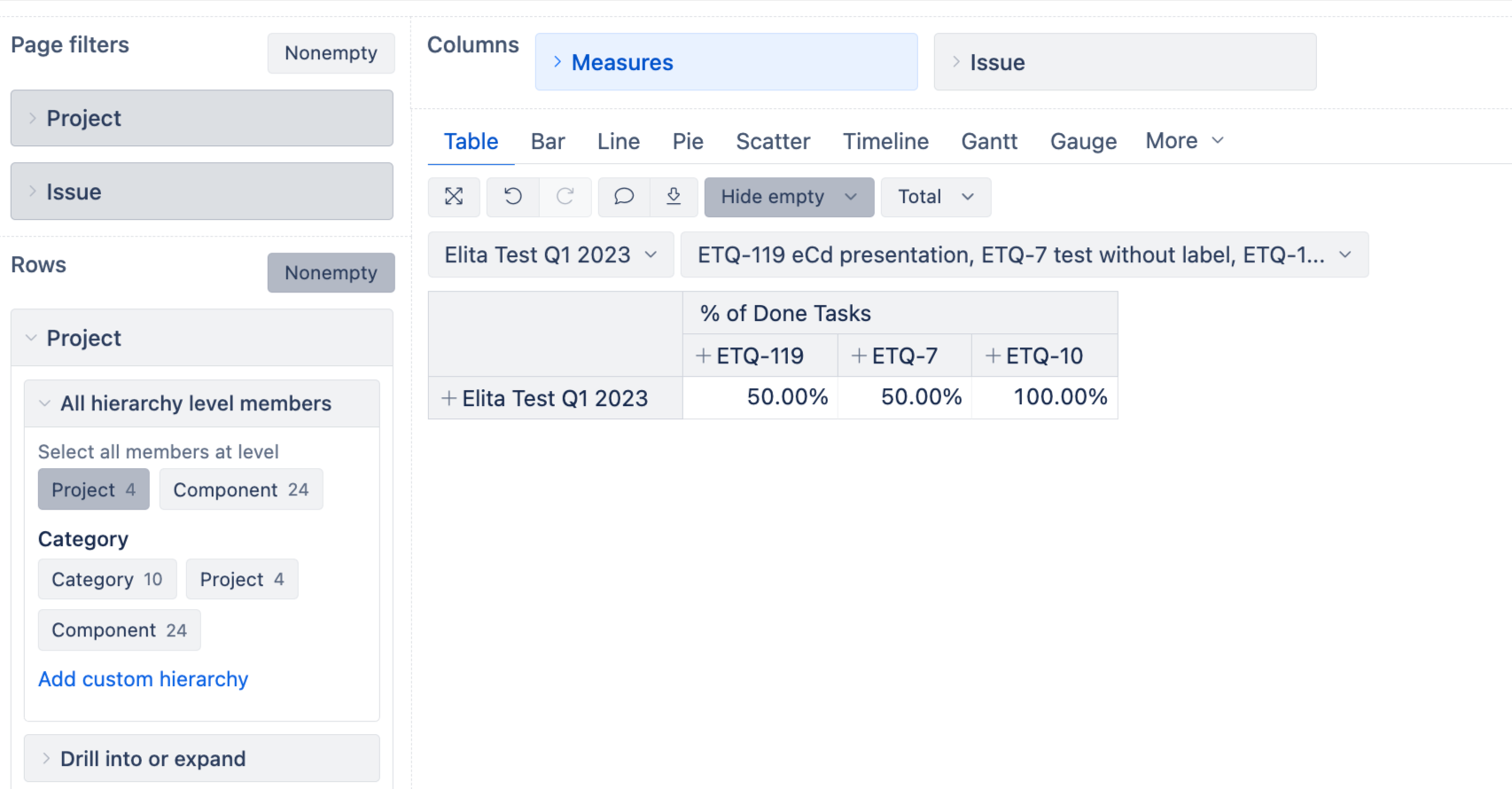The width and height of the screenshot is (1512, 789).
Task: Click the fullscreen expand arrows icon
Action: click(x=454, y=197)
